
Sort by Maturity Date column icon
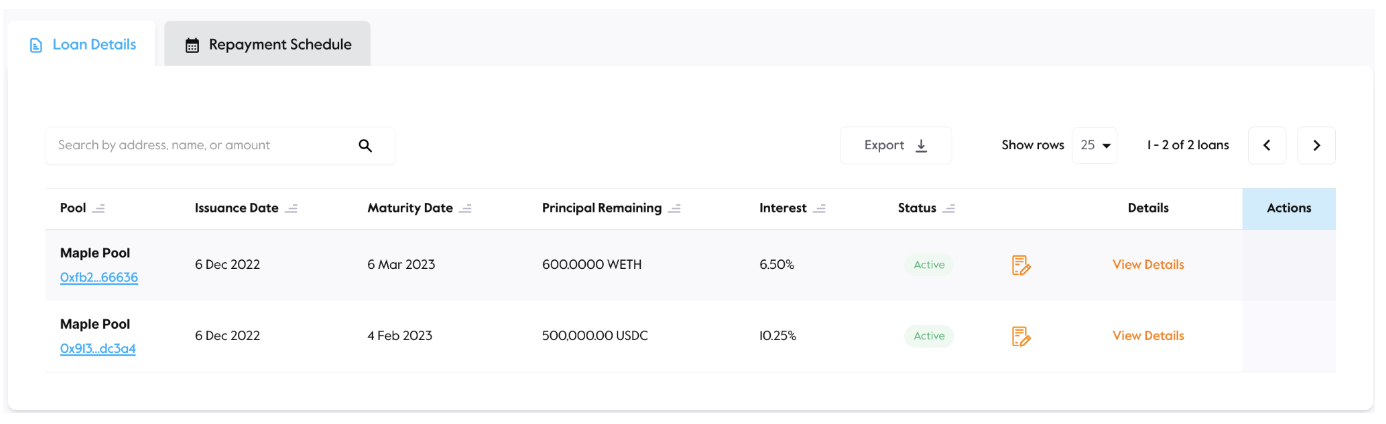465,209
